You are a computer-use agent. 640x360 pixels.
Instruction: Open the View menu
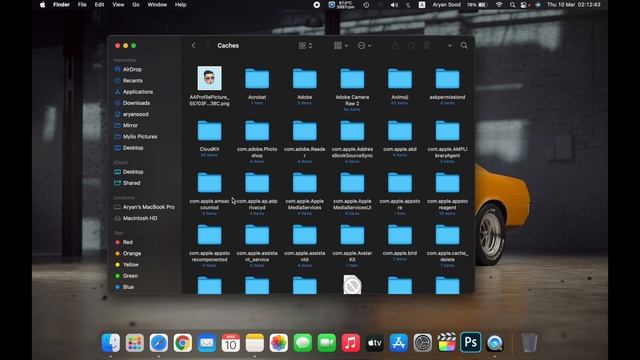tap(118, 5)
